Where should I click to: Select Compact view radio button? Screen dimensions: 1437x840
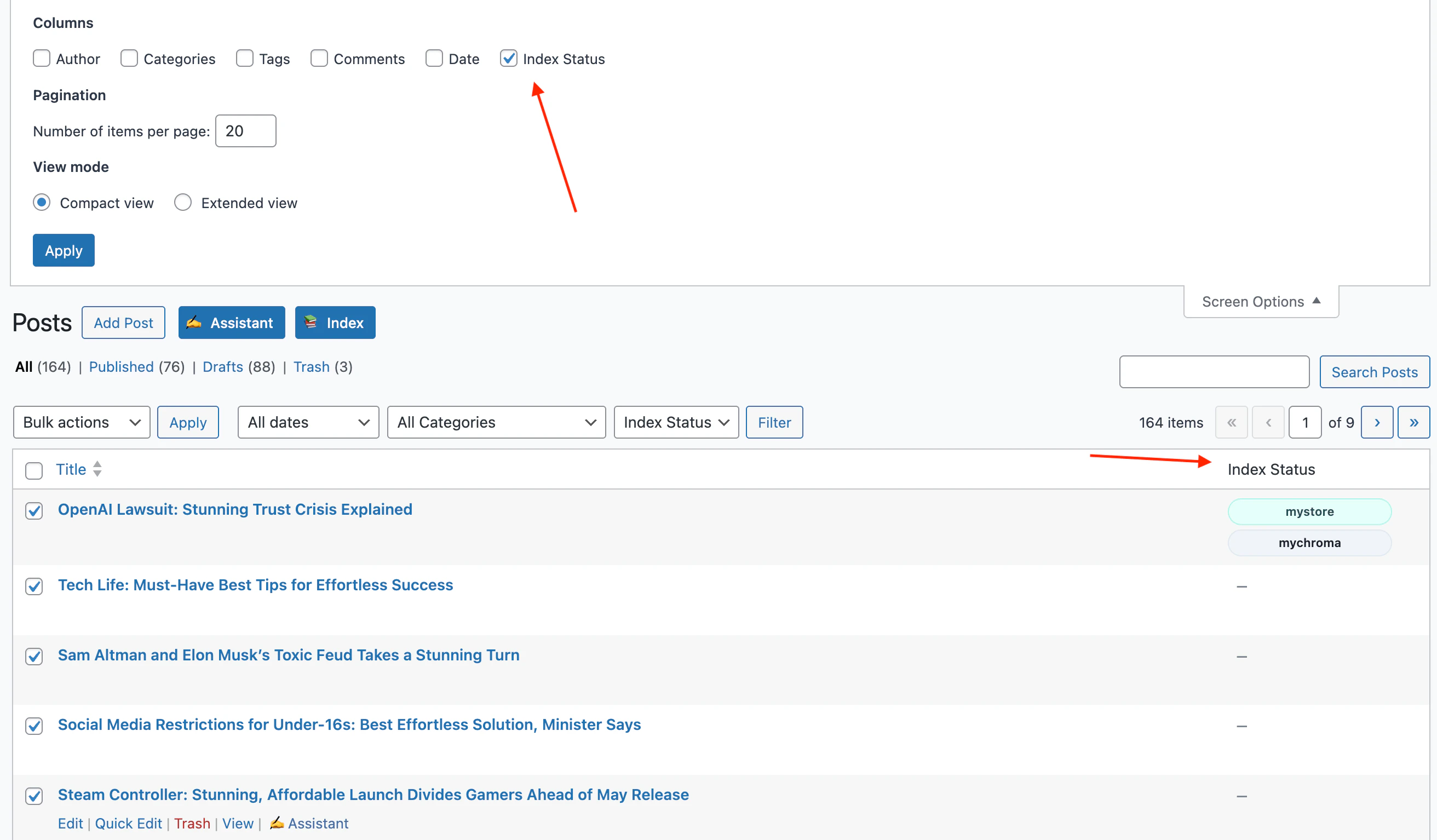[x=42, y=203]
